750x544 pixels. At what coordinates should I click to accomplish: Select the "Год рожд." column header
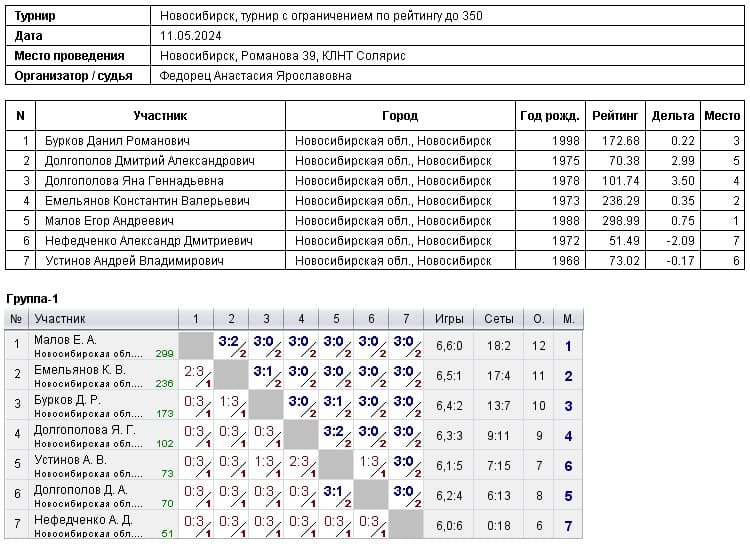pyautogui.click(x=548, y=116)
